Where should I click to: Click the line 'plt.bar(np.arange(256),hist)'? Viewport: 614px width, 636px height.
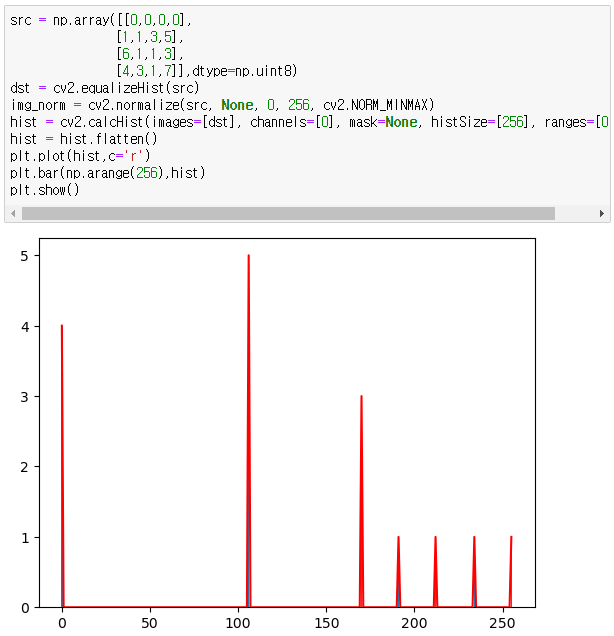tap(107, 173)
